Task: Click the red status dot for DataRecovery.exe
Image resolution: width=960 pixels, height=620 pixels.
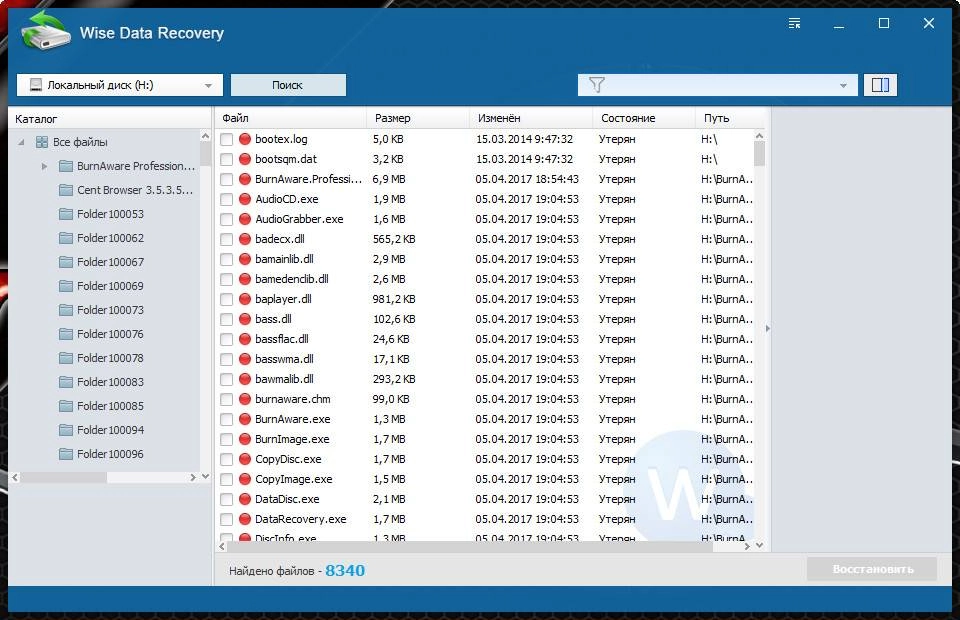Action: coord(245,519)
